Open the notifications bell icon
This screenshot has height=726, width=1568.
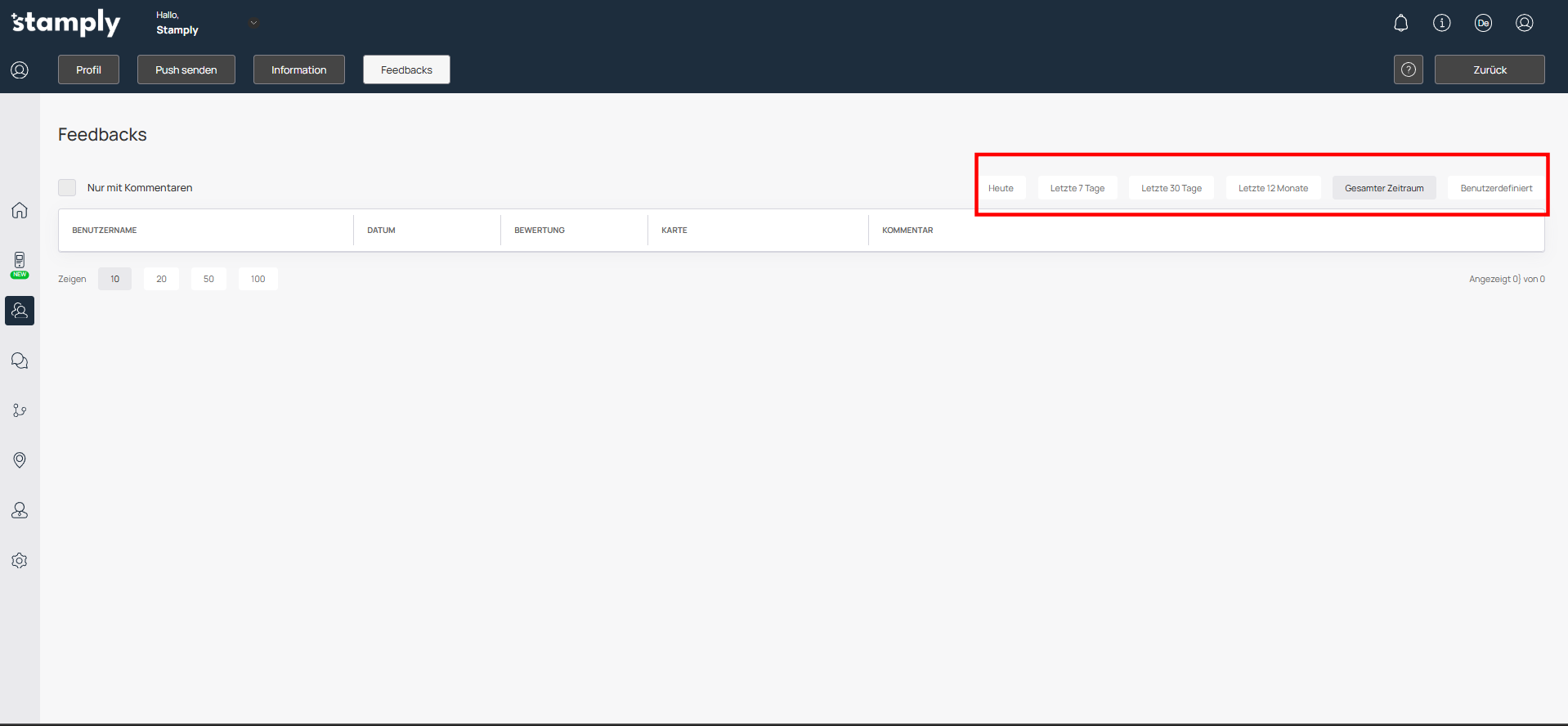coord(1400,23)
